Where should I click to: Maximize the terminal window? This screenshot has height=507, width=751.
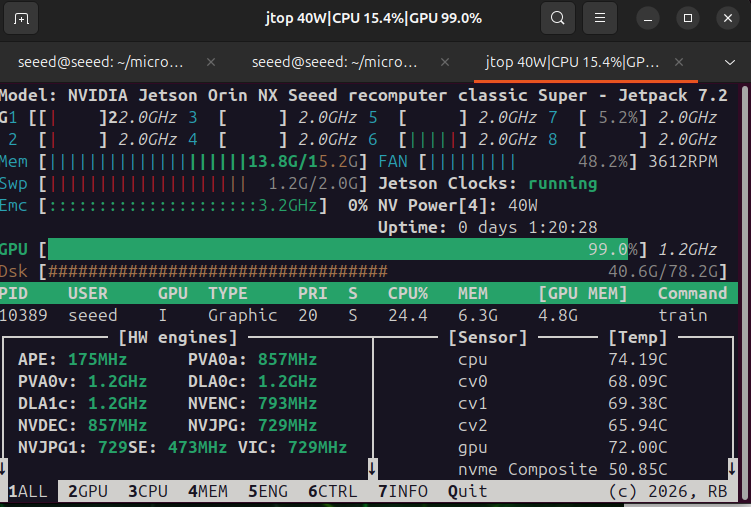(x=688, y=19)
